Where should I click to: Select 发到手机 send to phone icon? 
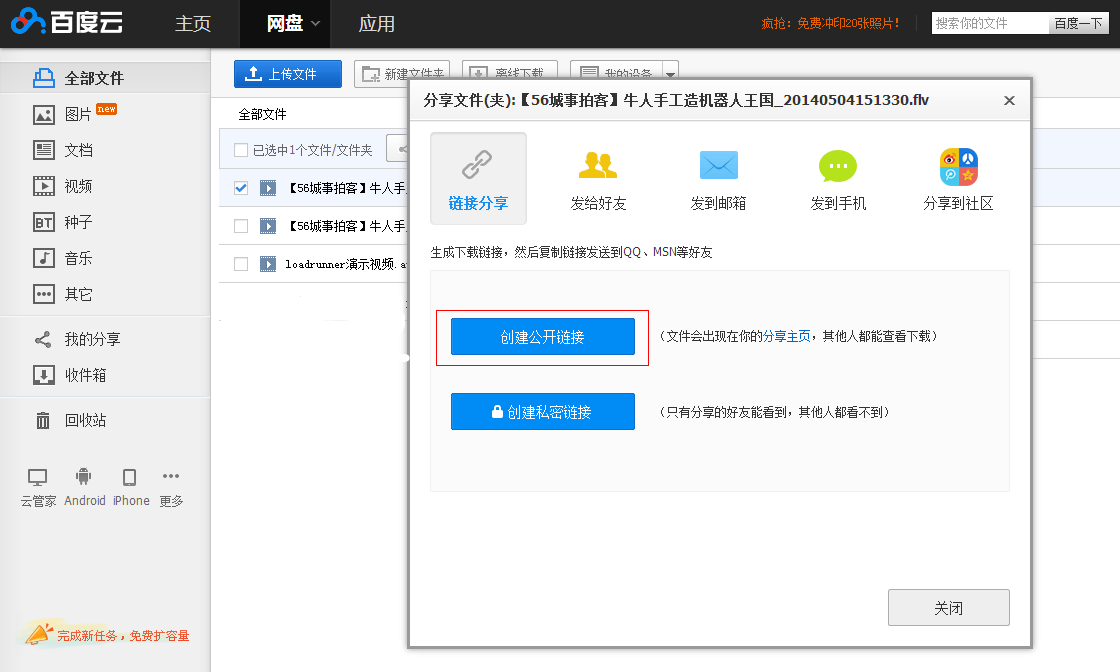(x=838, y=165)
